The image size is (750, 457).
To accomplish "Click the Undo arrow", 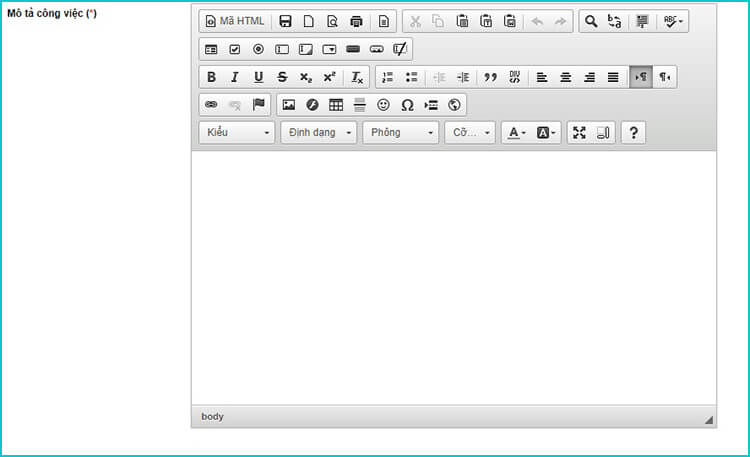I will pos(537,21).
